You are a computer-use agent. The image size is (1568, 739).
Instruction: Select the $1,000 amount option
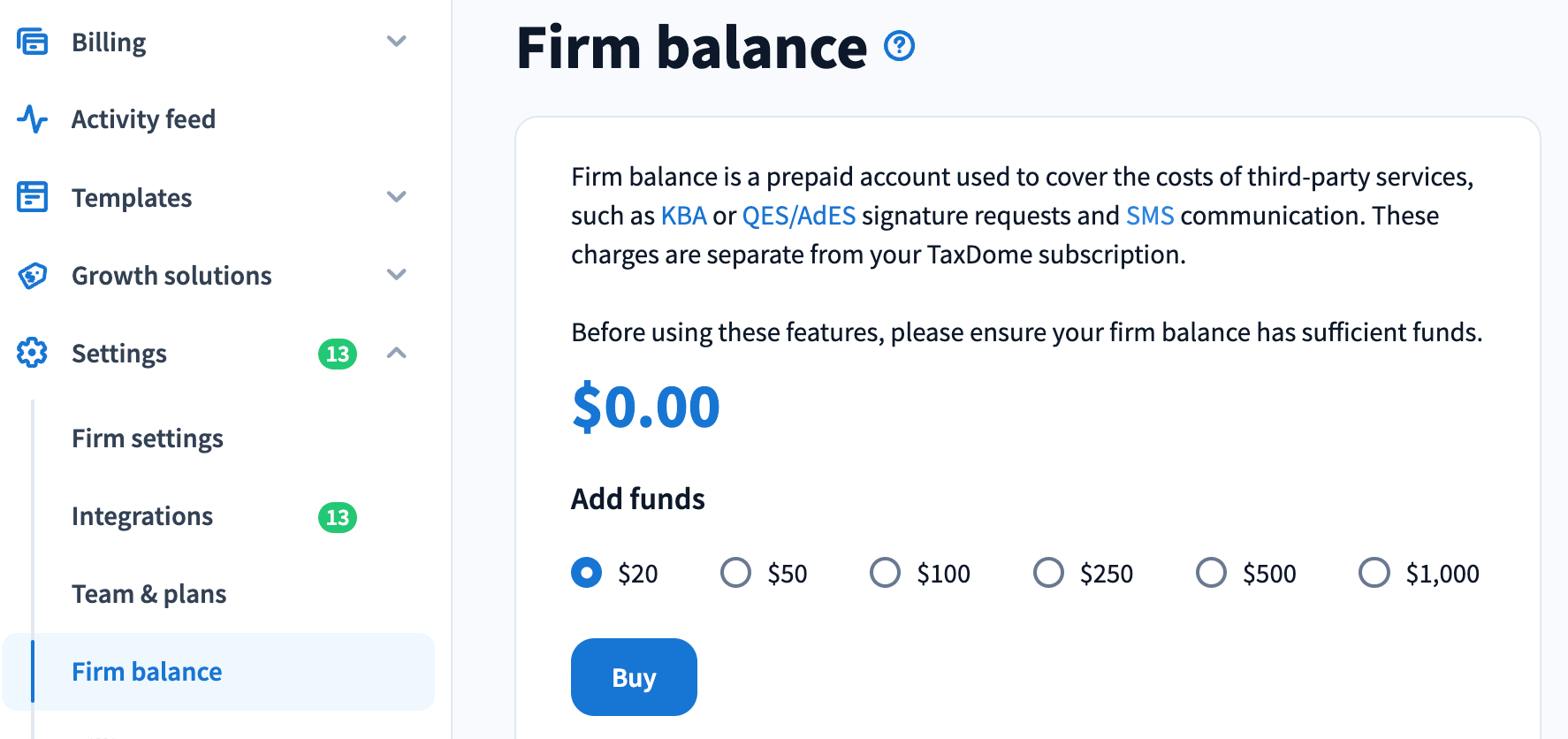[1374, 573]
